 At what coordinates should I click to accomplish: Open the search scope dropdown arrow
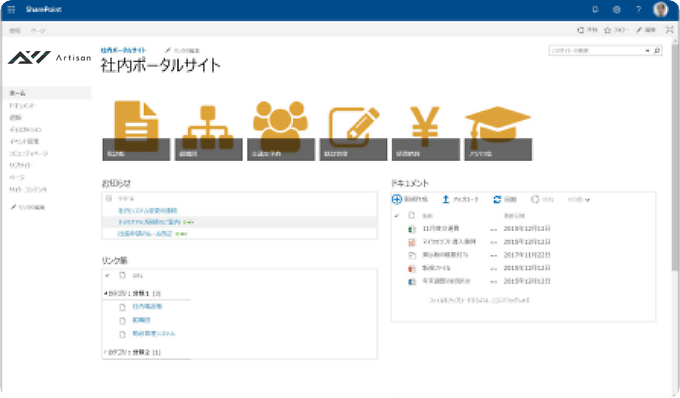(647, 51)
